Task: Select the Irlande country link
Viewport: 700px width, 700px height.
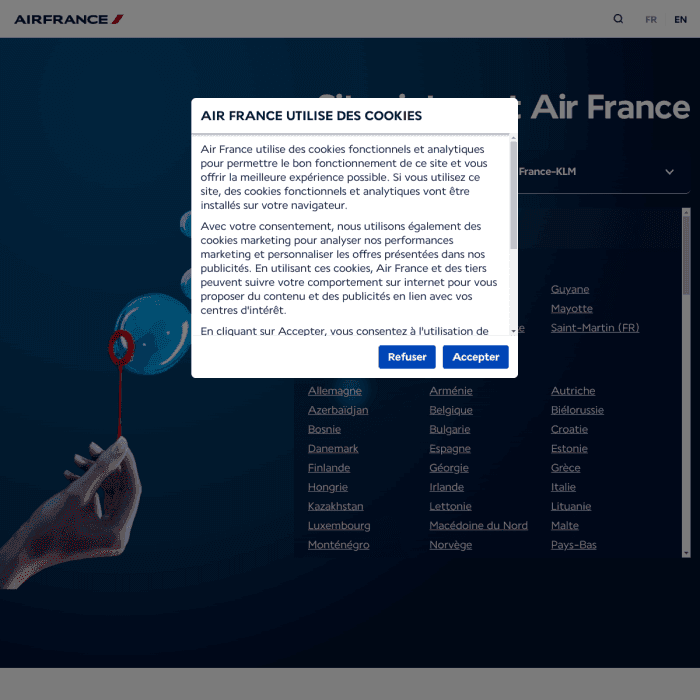Action: (446, 487)
